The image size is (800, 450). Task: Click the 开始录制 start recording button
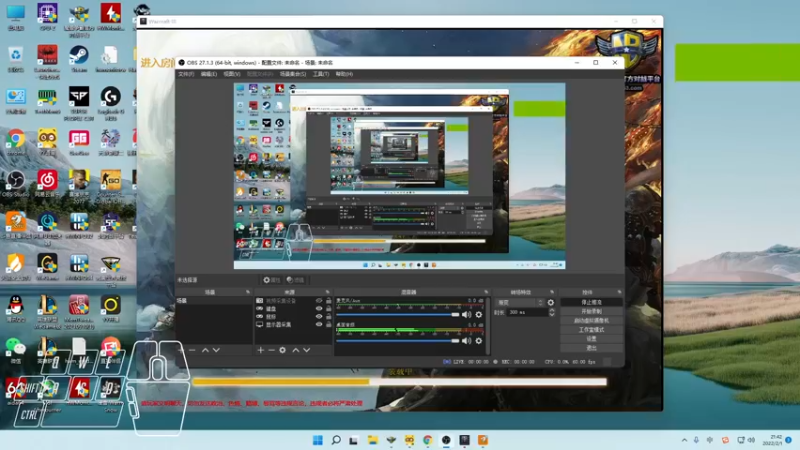[590, 311]
